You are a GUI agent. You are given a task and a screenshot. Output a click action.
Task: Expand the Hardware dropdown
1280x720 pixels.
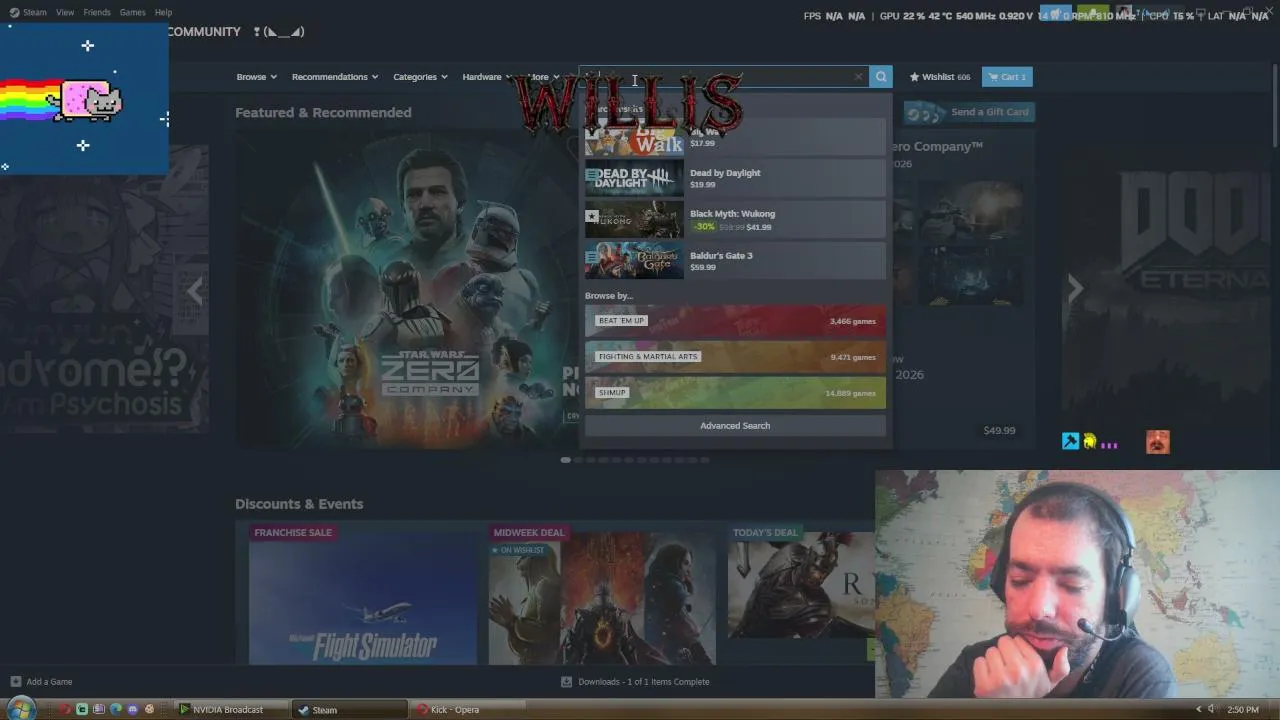click(486, 77)
